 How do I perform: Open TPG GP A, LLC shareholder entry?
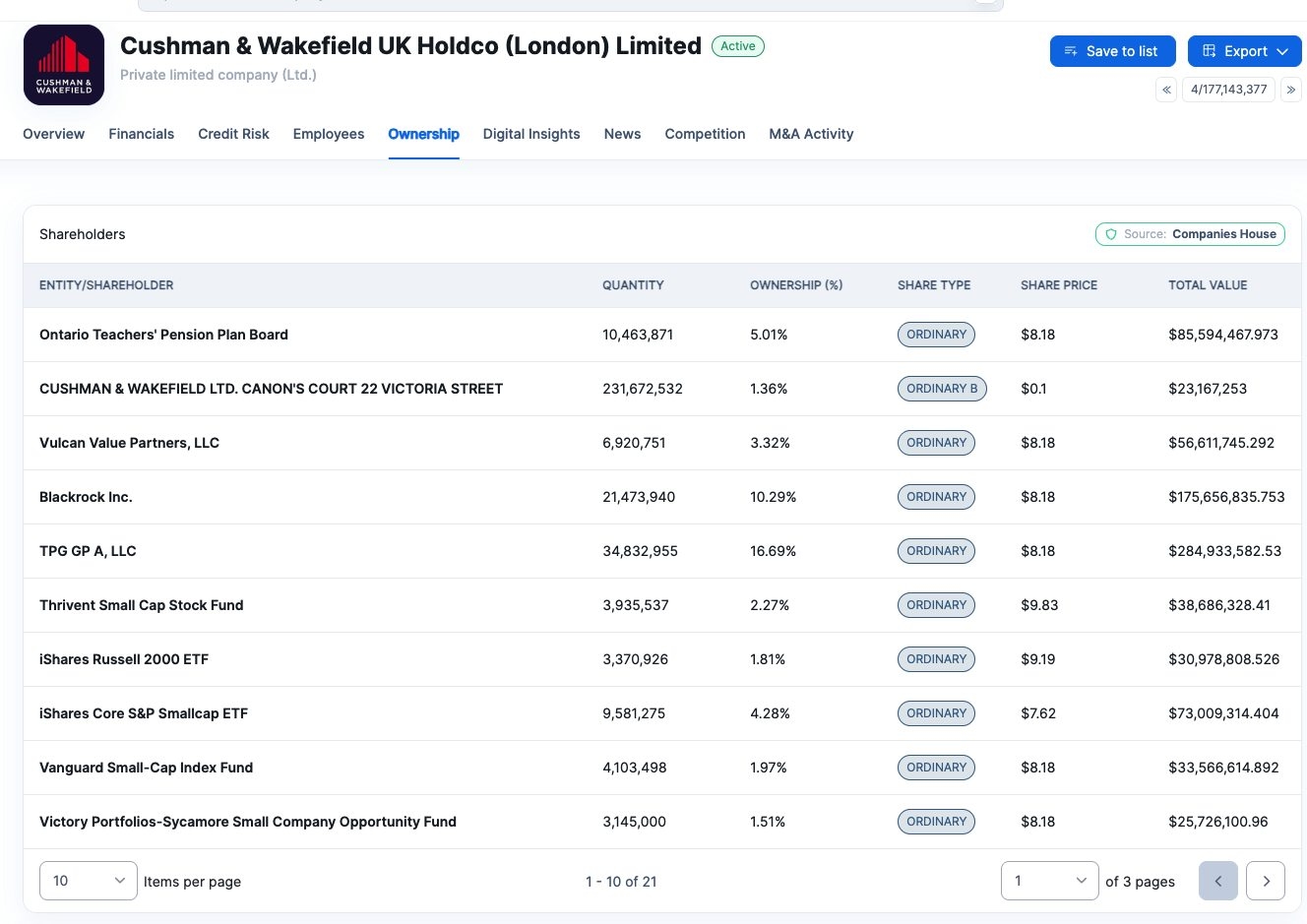pos(88,551)
